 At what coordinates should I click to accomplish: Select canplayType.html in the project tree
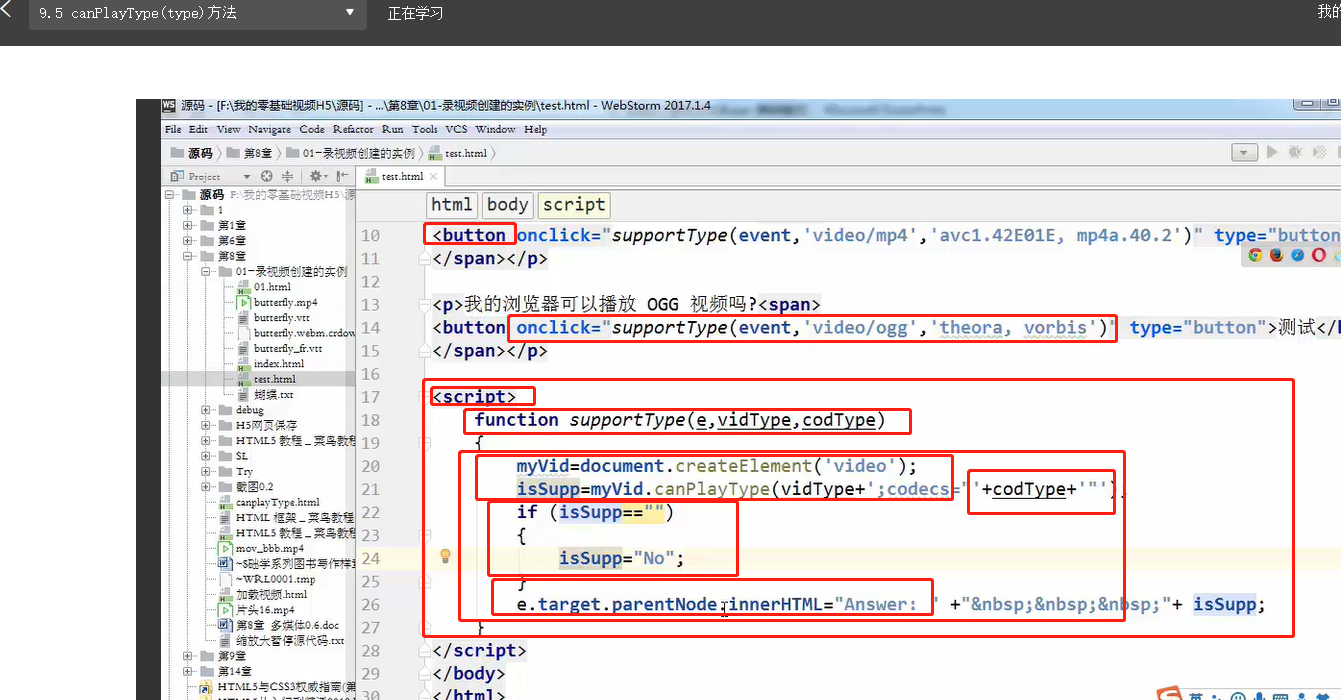click(x=269, y=502)
